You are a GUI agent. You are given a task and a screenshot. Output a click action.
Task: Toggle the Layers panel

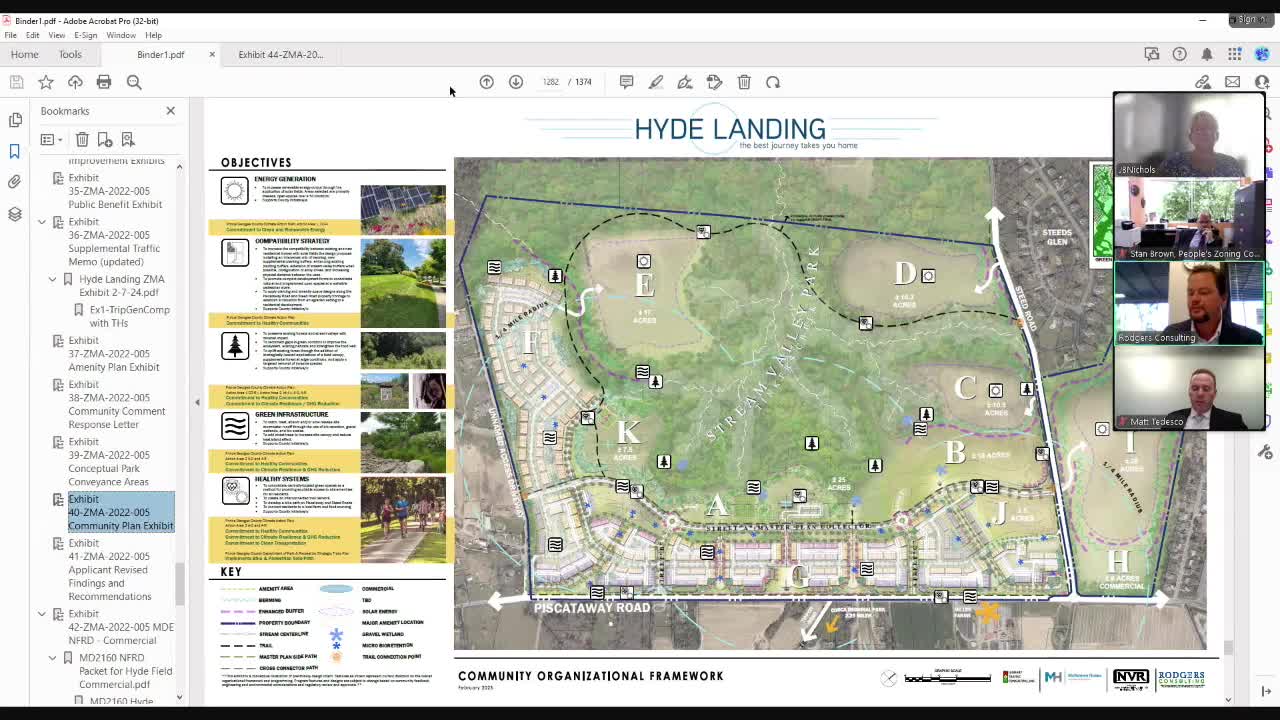pos(15,214)
